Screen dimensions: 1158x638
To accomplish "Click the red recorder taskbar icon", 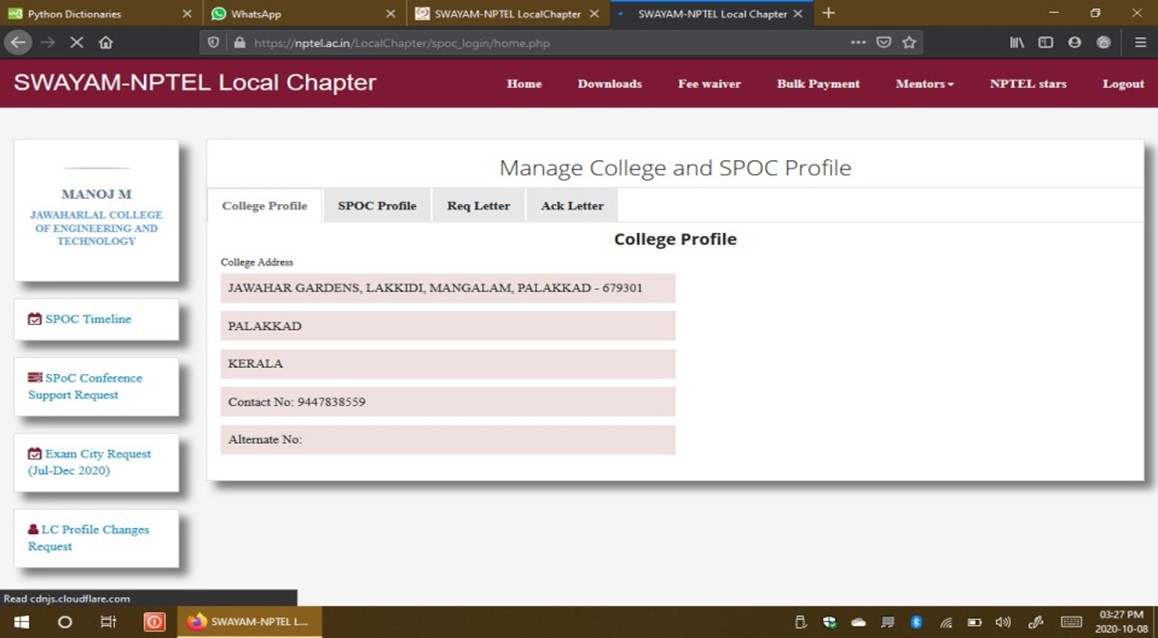I will pyautogui.click(x=154, y=622).
